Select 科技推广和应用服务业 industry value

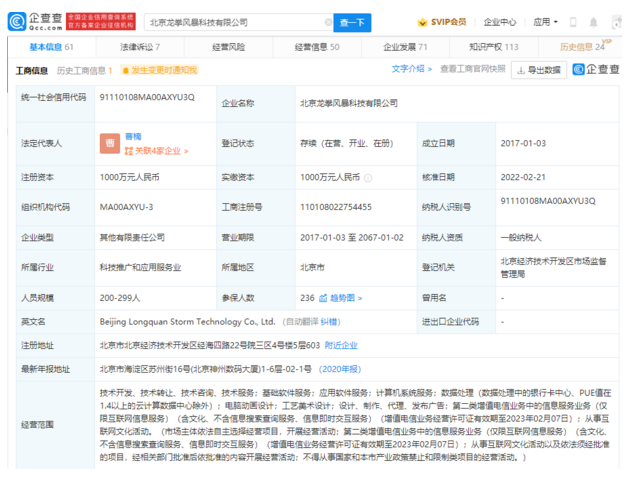pos(140,267)
